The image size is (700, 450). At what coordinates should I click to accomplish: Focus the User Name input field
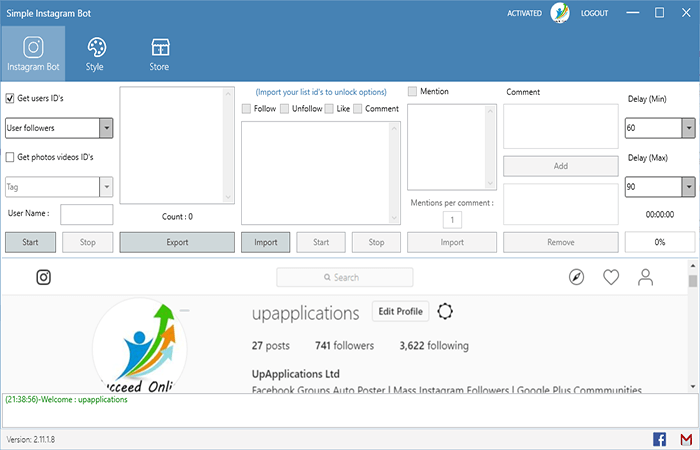tap(87, 215)
